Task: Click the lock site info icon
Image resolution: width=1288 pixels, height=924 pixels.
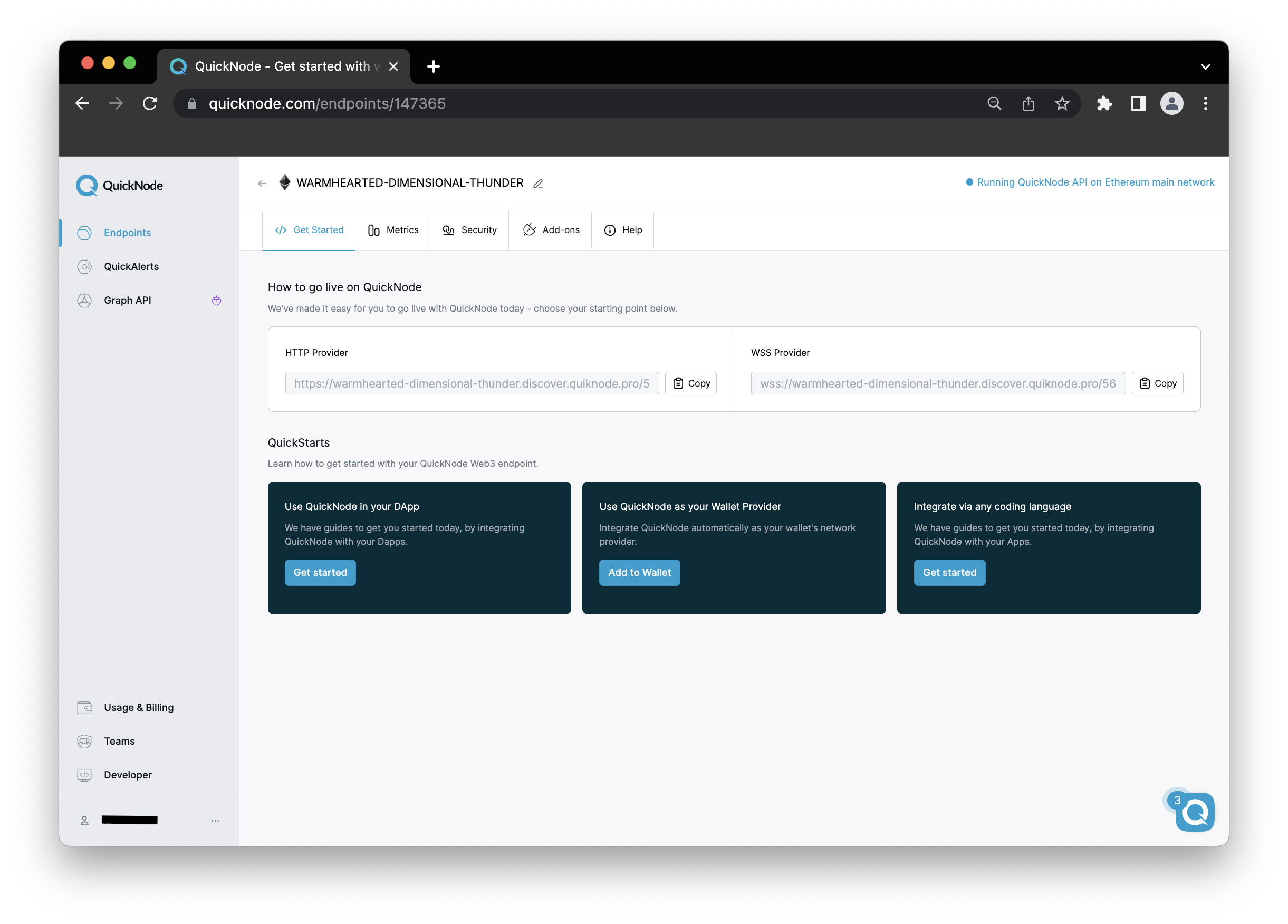Action: click(192, 103)
